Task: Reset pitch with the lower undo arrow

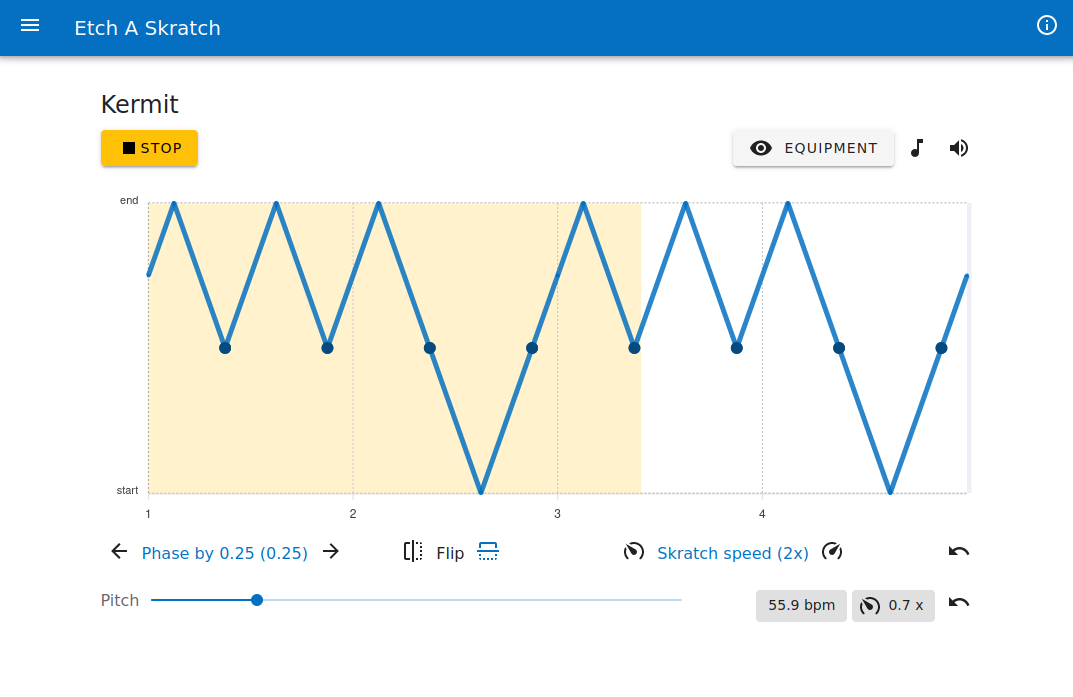Action: click(x=959, y=602)
